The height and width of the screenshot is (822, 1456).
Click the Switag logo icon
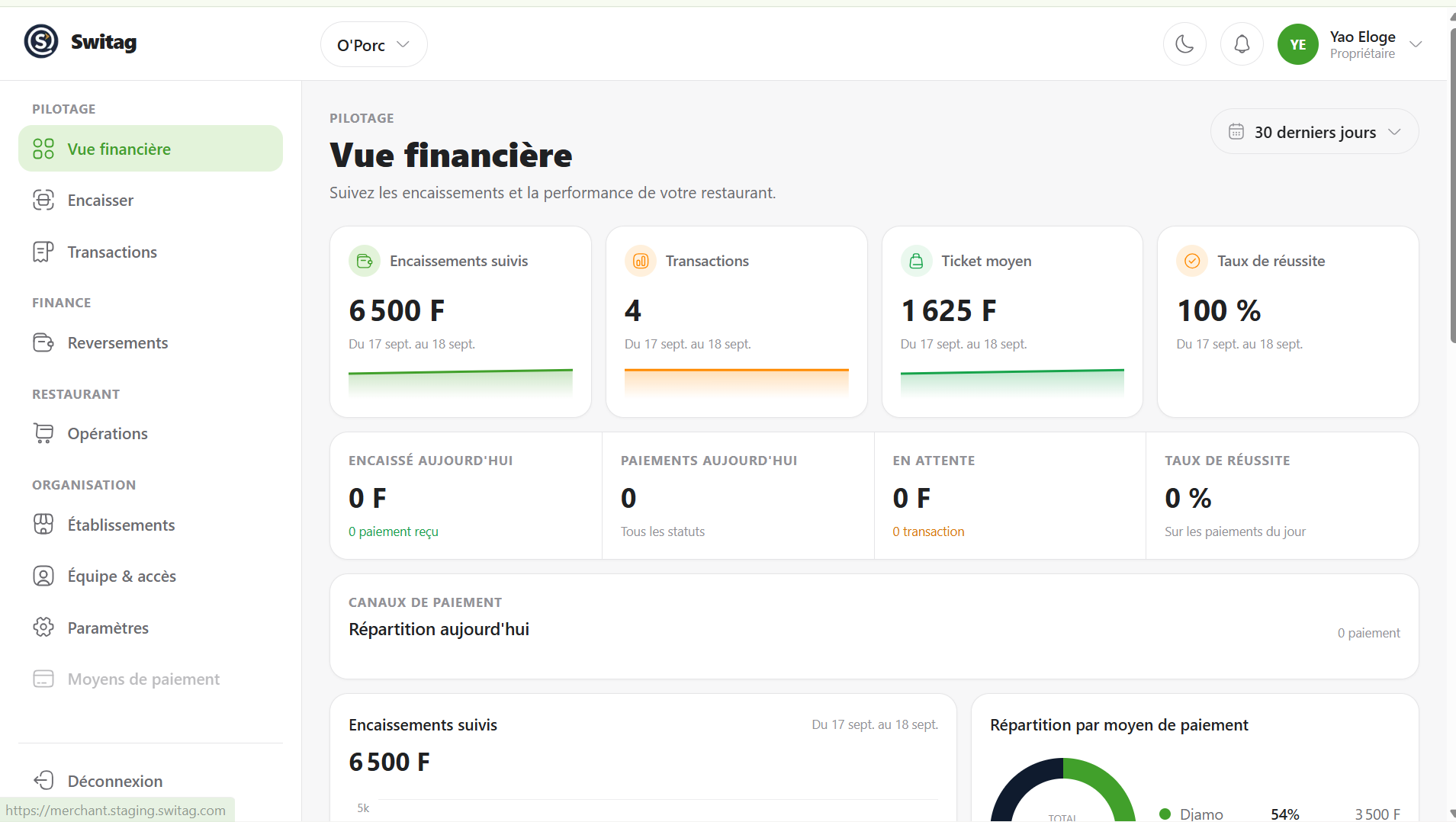click(41, 41)
